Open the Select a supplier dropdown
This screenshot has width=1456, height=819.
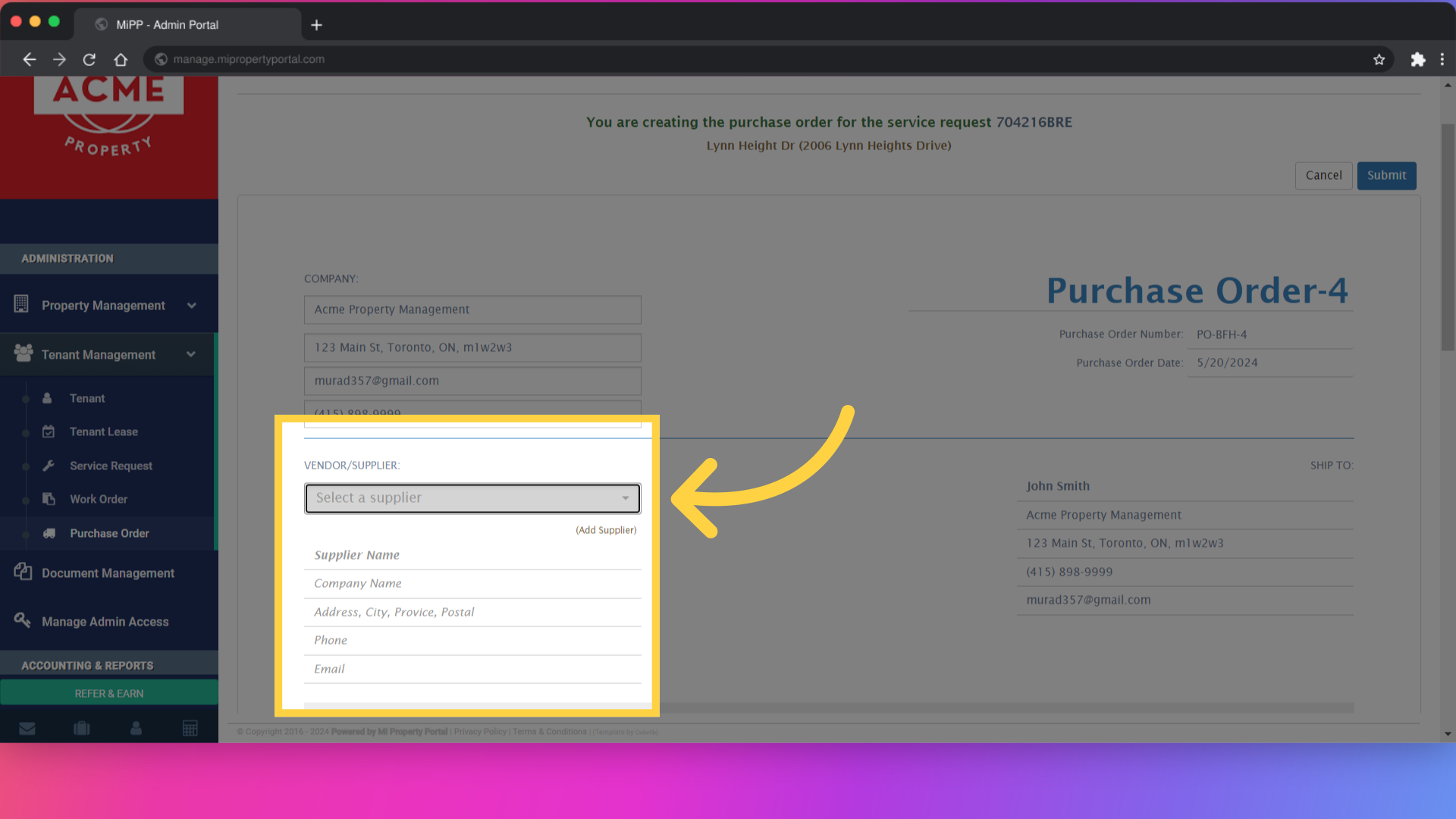pyautogui.click(x=472, y=498)
